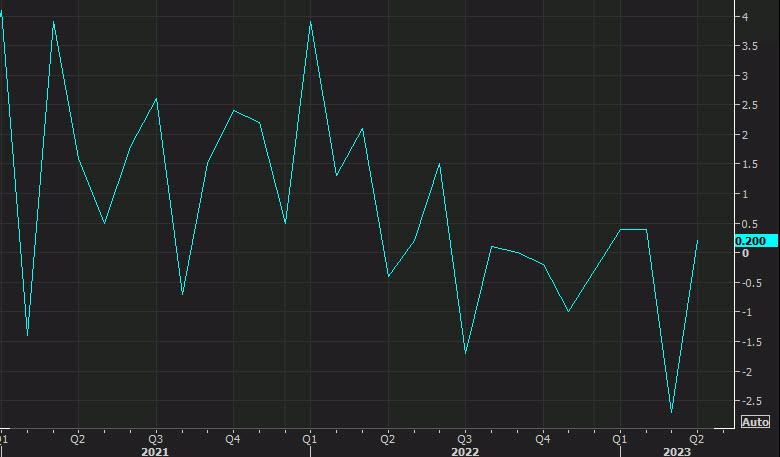
Task: Click the 2021 year label on time axis
Action: tap(155, 452)
